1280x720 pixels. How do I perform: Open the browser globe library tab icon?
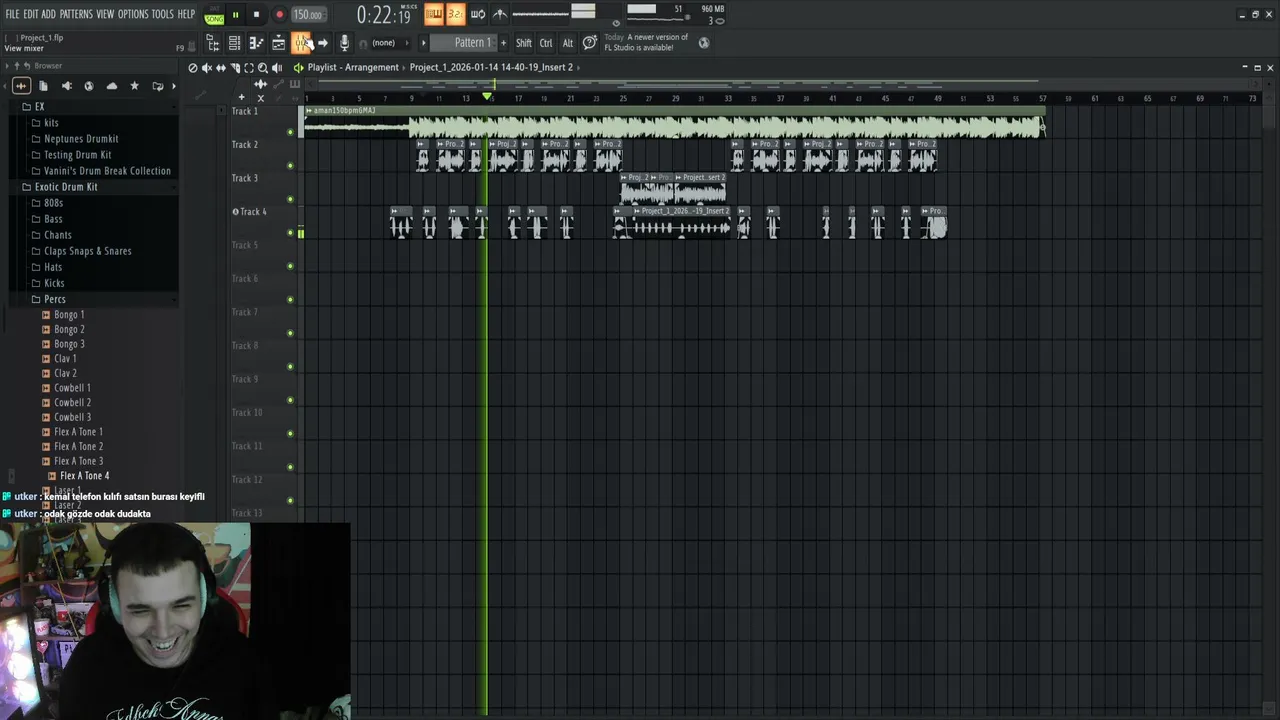89,86
